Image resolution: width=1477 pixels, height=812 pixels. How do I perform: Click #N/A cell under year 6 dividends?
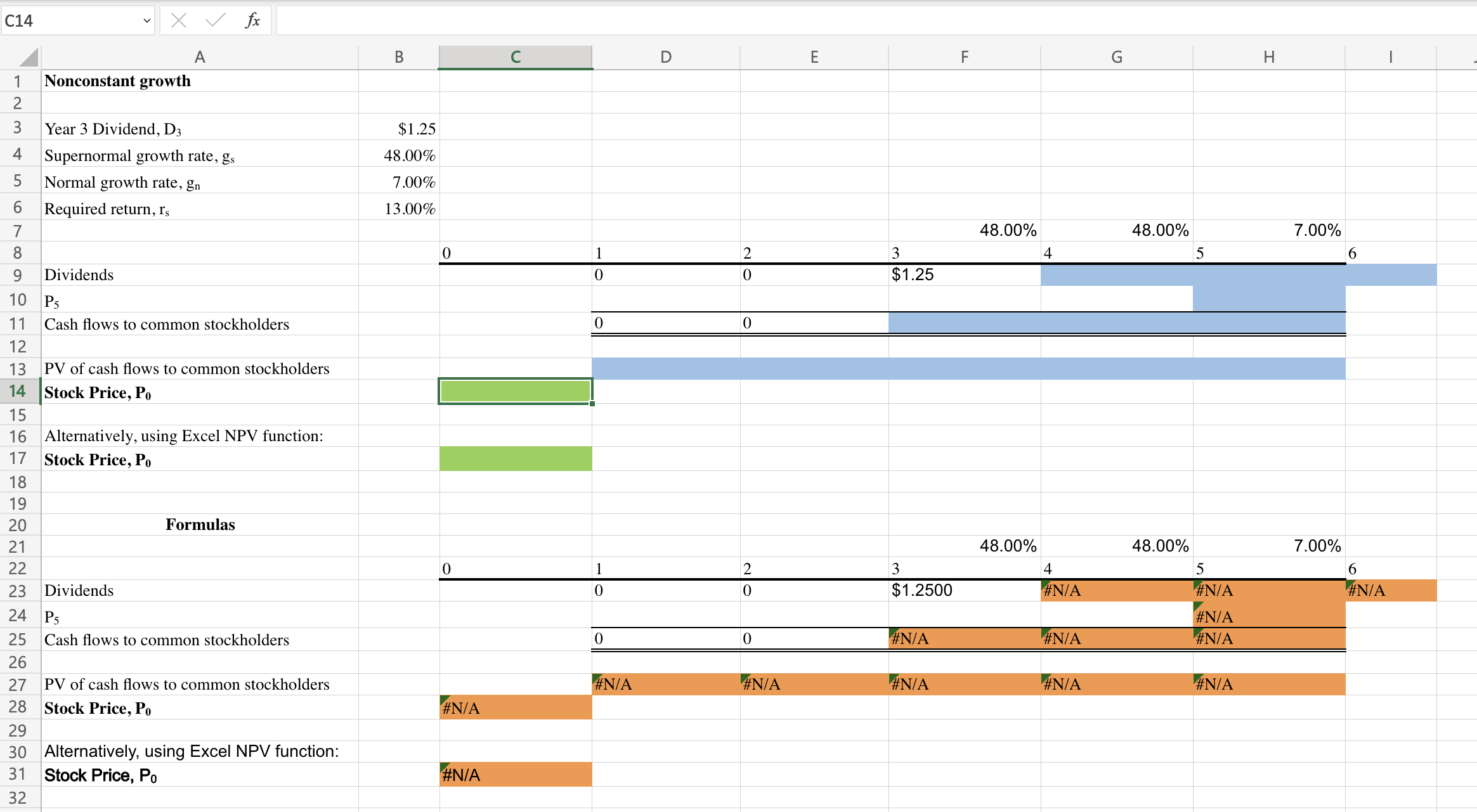click(x=1390, y=591)
